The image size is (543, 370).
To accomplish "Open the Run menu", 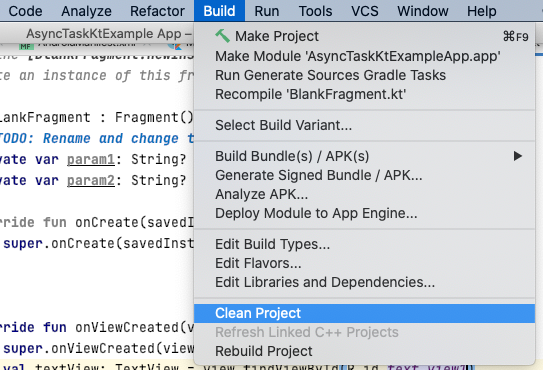I will point(267,11).
